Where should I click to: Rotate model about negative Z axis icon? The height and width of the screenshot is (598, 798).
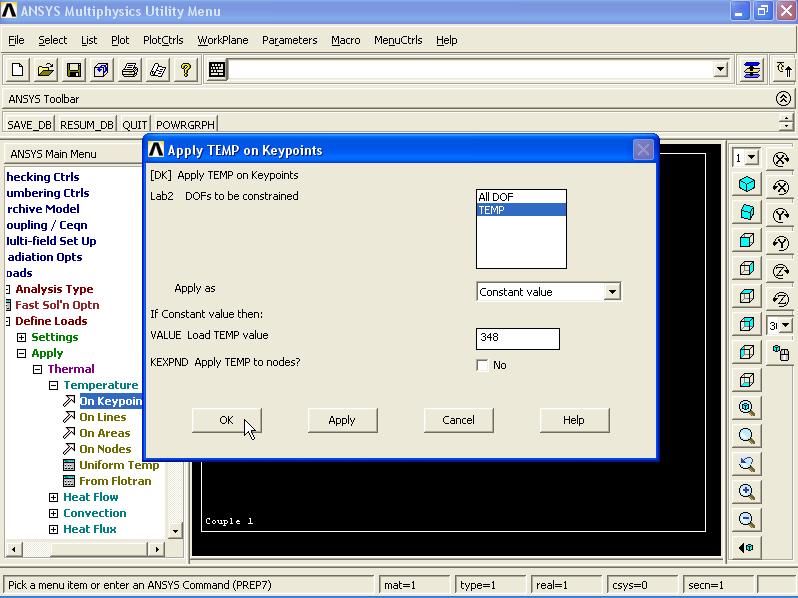[781, 299]
